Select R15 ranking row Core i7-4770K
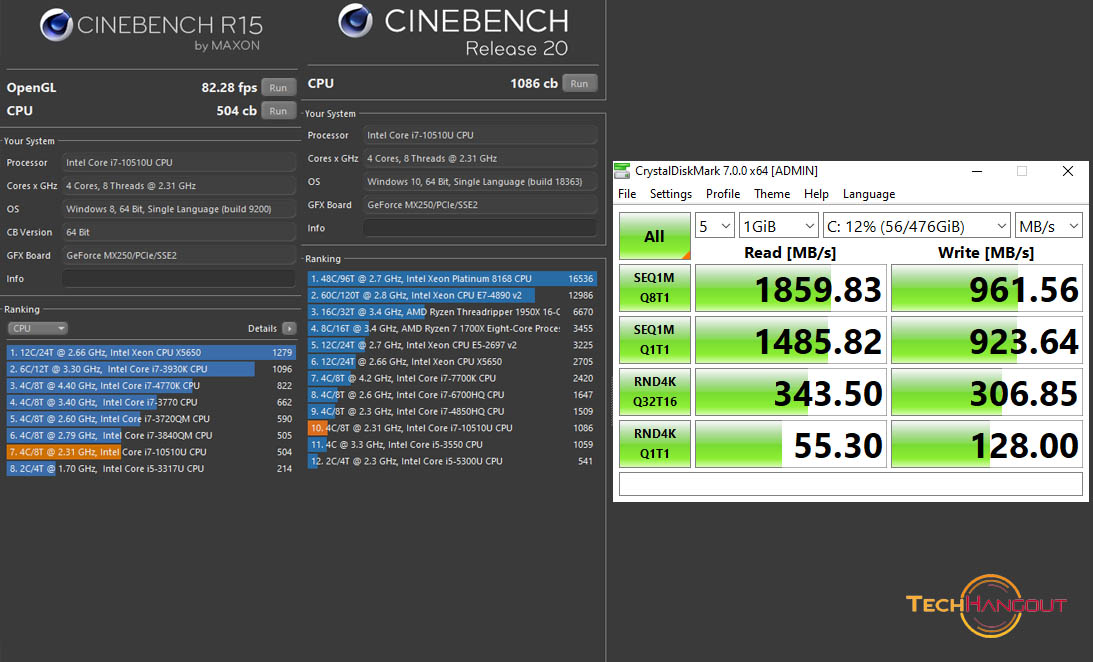 click(151, 385)
